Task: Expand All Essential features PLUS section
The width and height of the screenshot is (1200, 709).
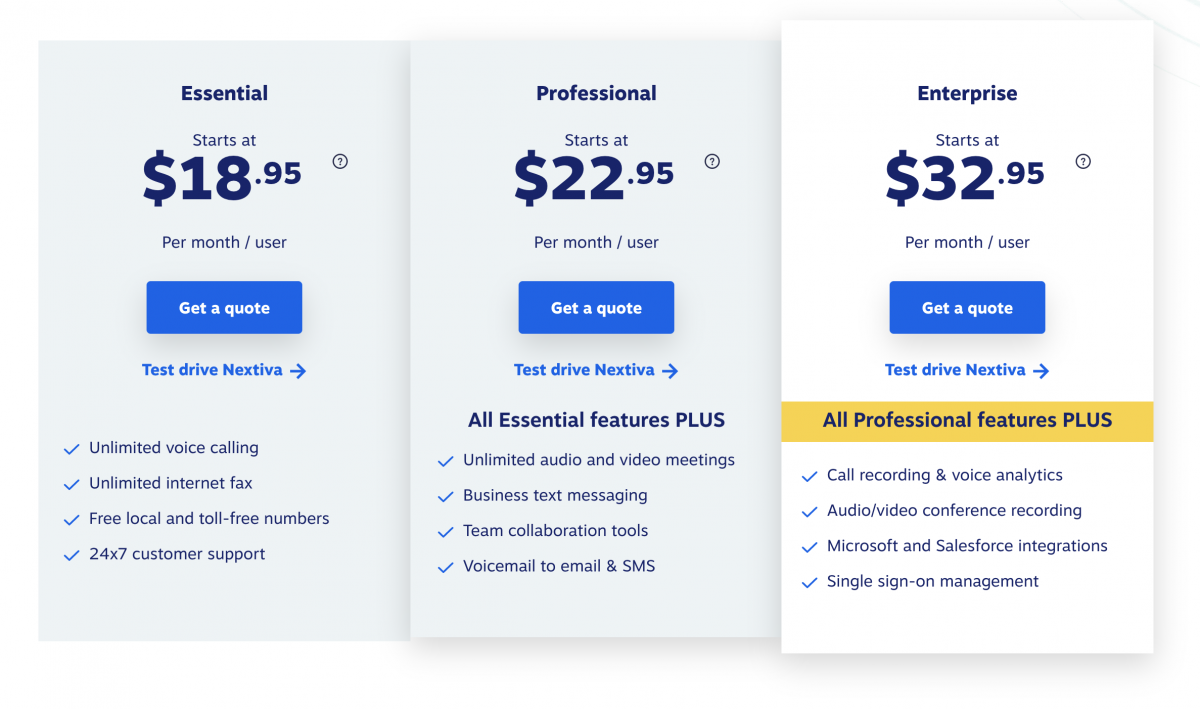Action: pos(596,419)
